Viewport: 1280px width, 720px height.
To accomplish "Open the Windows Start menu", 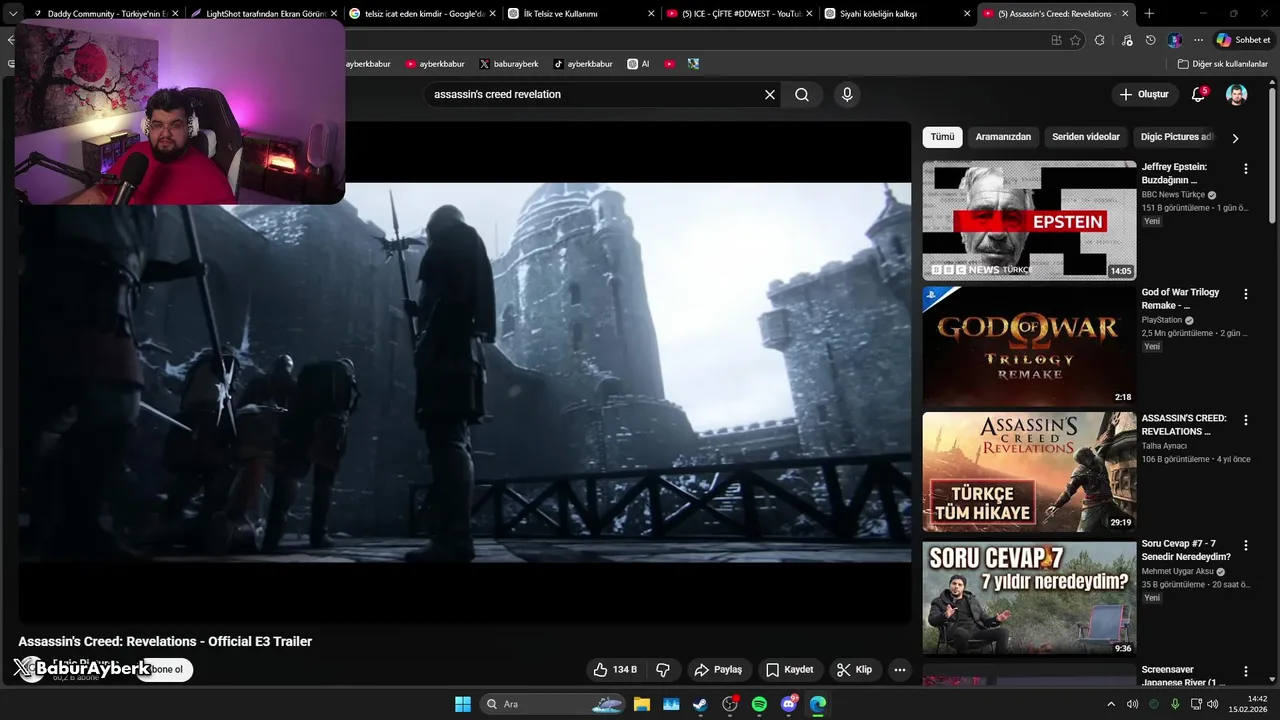I will pyautogui.click(x=463, y=704).
